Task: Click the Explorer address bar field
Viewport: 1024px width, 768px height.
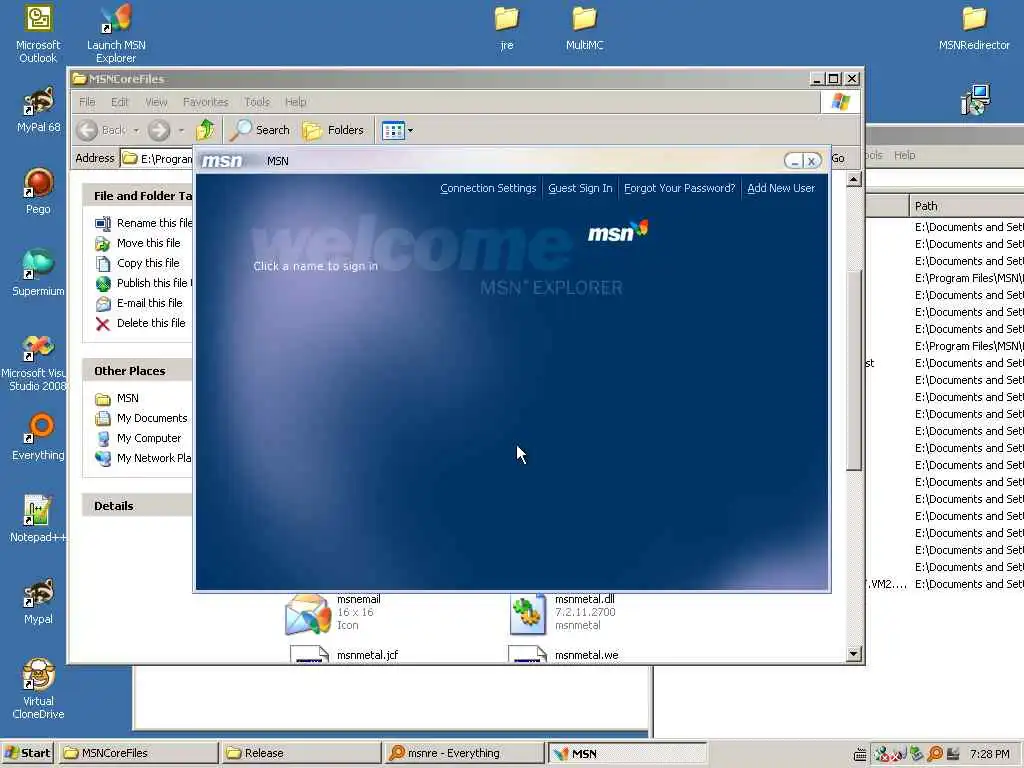Action: coord(157,159)
